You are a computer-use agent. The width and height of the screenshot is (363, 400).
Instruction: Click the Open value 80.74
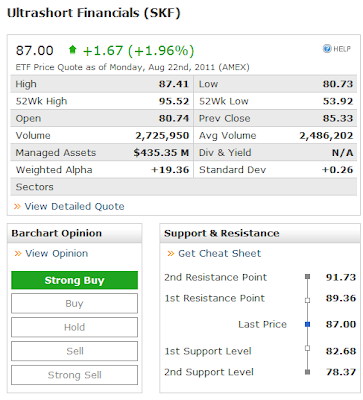(174, 118)
